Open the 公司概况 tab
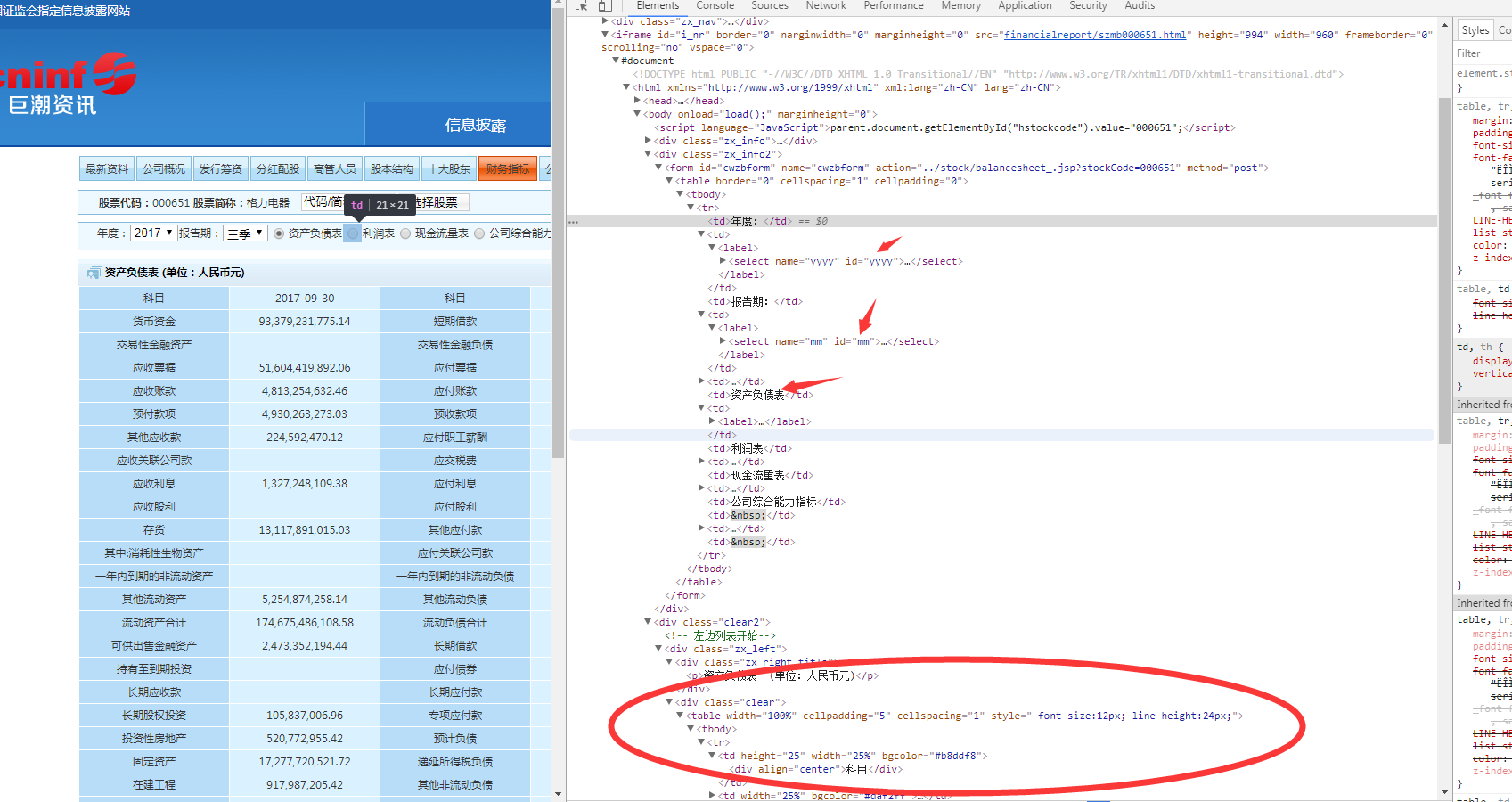 pyautogui.click(x=164, y=168)
